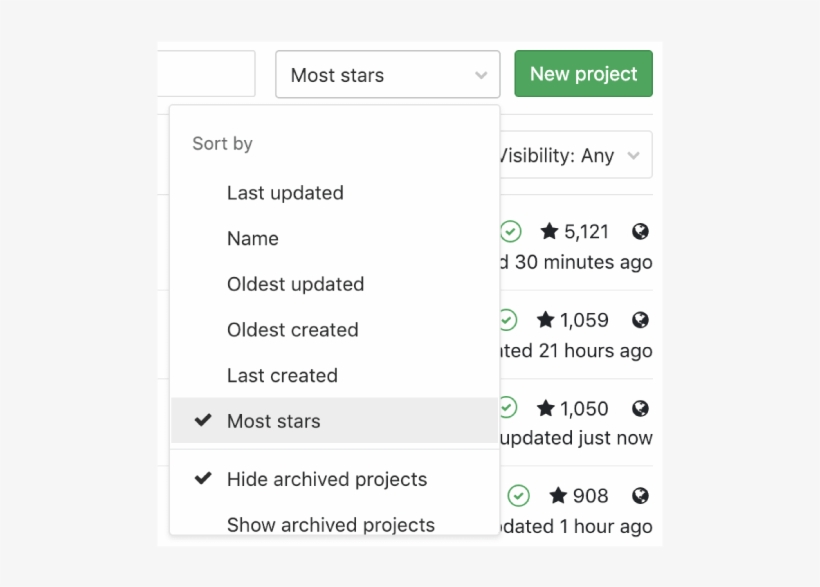The image size is (820, 587).
Task: Click the globe icon beside the 1,059-star count
Action: [x=640, y=320]
